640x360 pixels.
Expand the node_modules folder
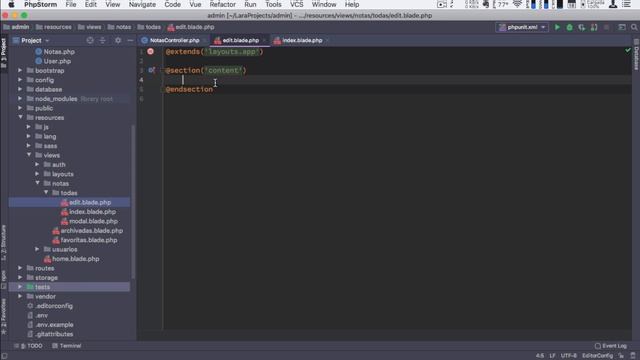(20, 99)
